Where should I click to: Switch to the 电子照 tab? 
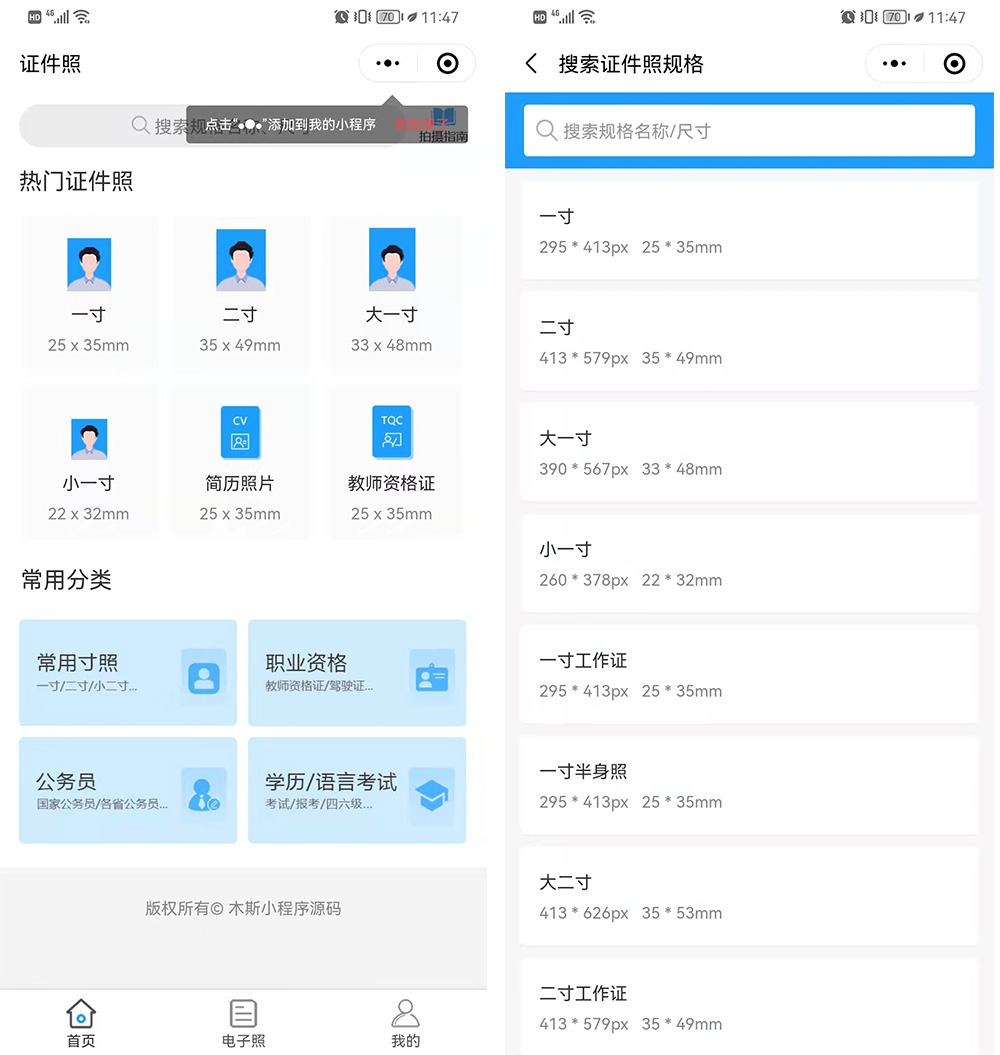pos(243,1022)
